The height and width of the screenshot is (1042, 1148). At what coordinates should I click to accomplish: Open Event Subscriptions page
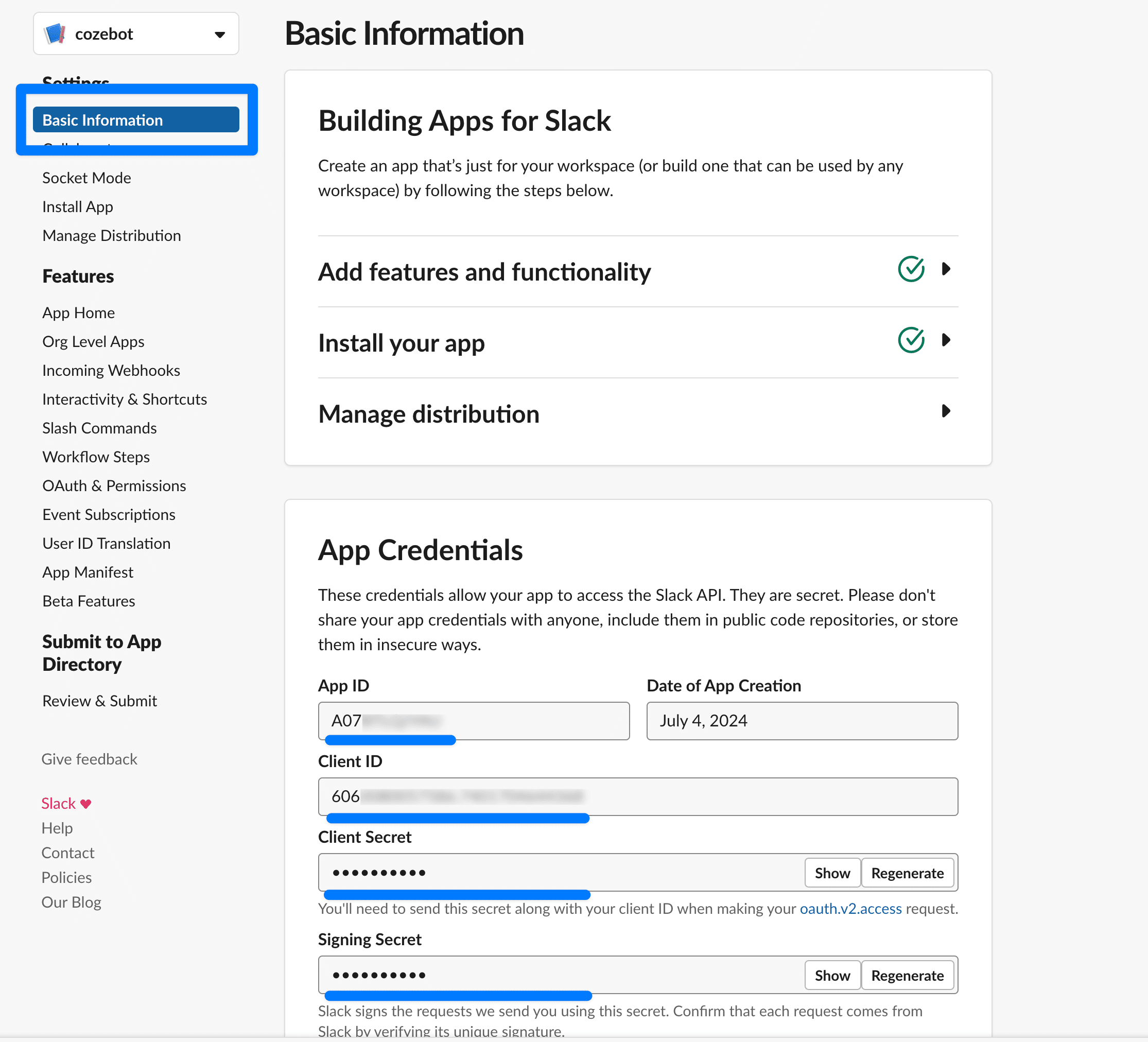pos(109,515)
